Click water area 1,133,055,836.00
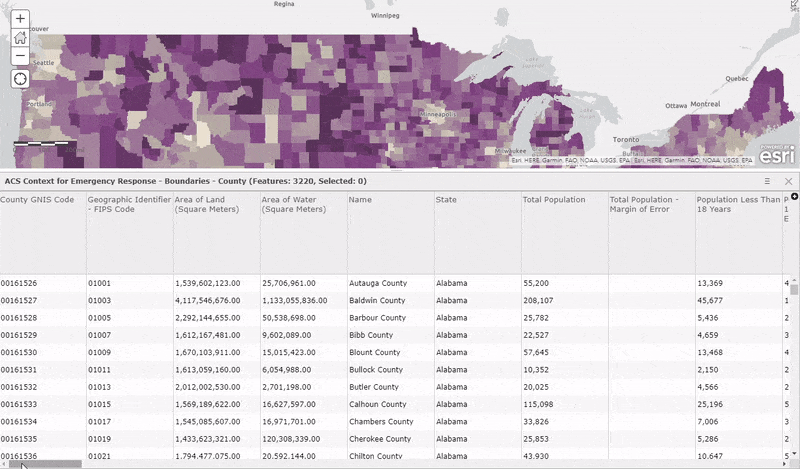This screenshot has height=469, width=800. [x=295, y=301]
